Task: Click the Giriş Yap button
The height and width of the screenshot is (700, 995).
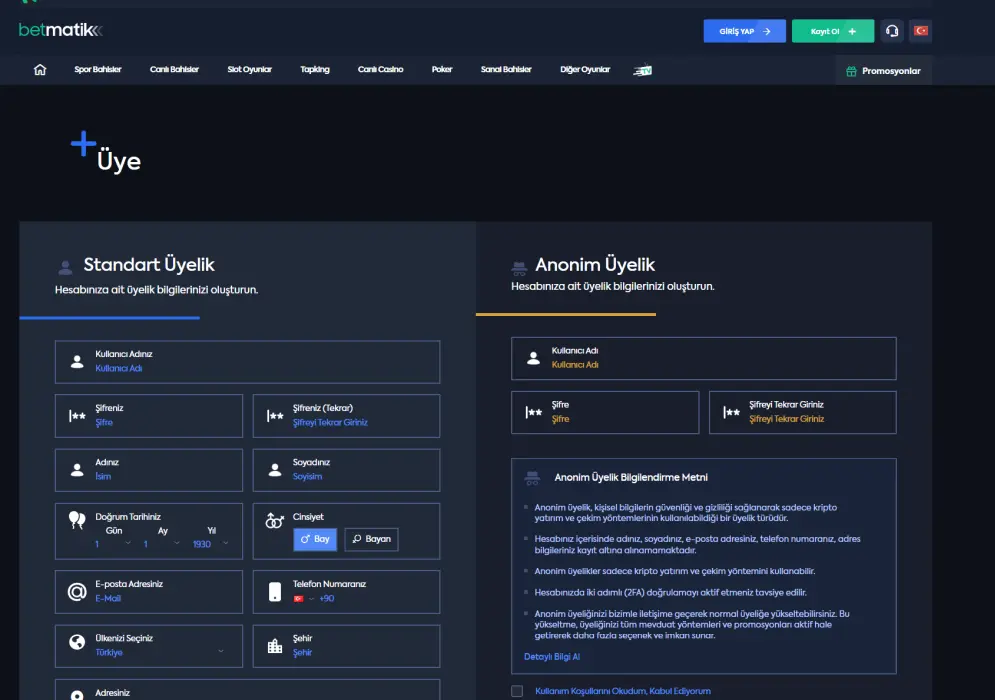Action: click(x=744, y=31)
